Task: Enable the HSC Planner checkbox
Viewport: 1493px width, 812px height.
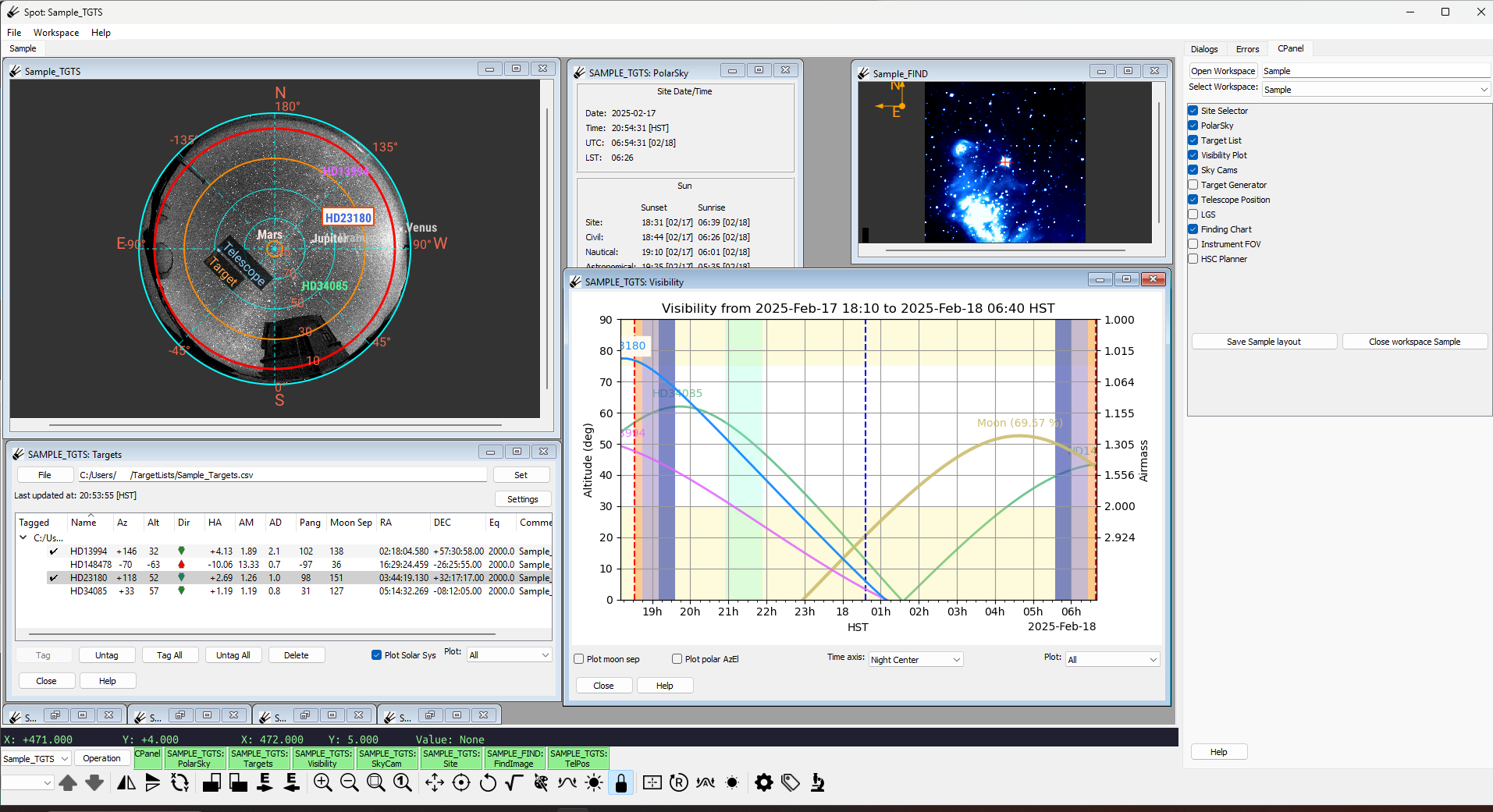Action: pyautogui.click(x=1193, y=259)
